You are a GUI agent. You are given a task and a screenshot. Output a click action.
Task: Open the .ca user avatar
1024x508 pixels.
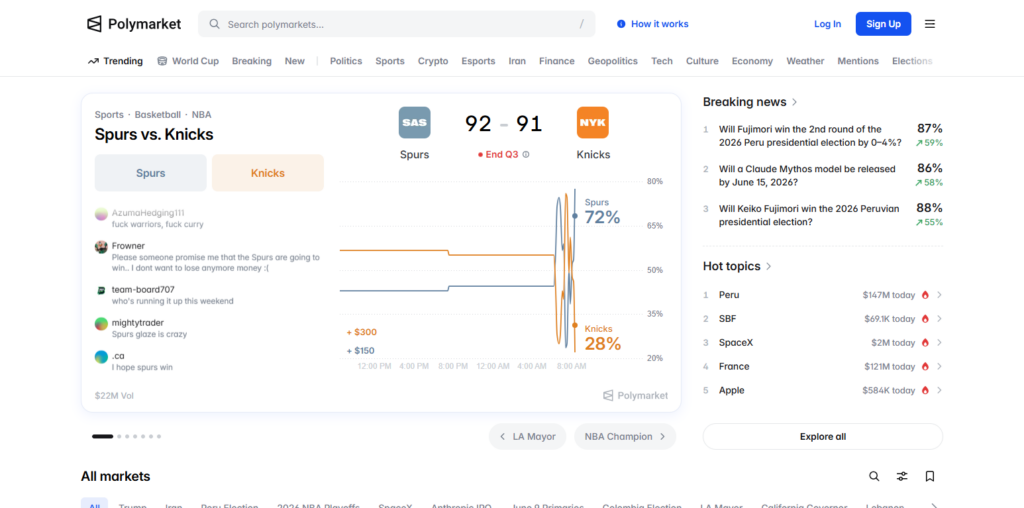(x=101, y=357)
